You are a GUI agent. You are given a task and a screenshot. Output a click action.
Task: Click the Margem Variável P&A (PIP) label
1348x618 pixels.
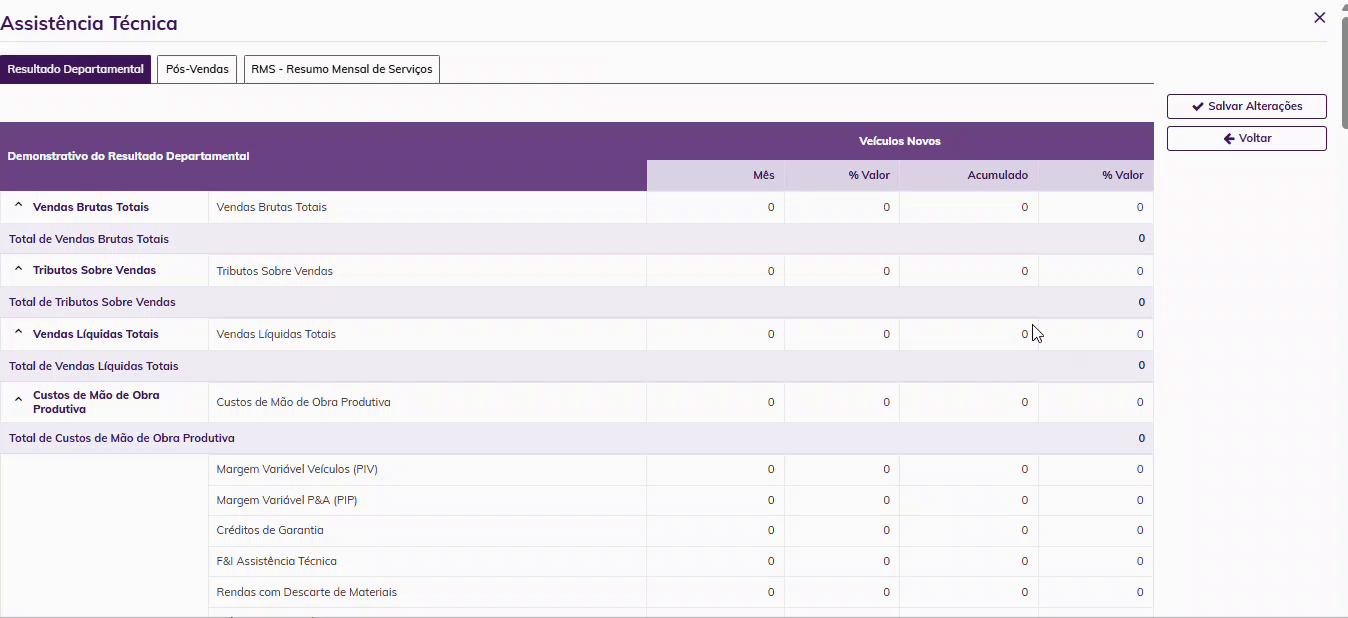pos(286,500)
